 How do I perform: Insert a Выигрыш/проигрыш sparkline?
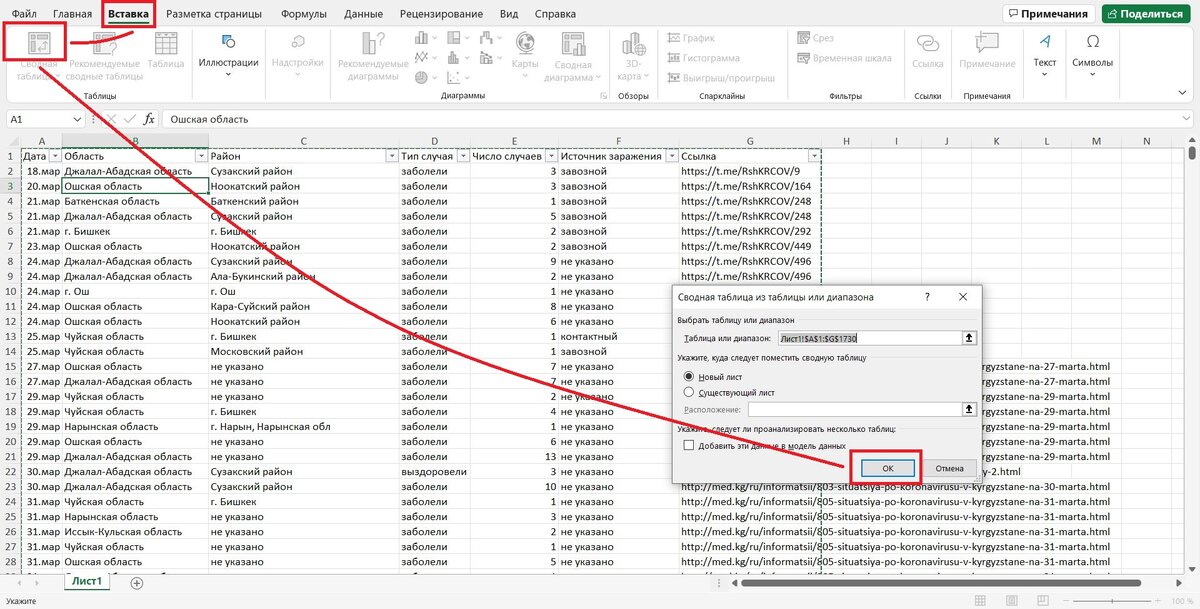(x=720, y=78)
